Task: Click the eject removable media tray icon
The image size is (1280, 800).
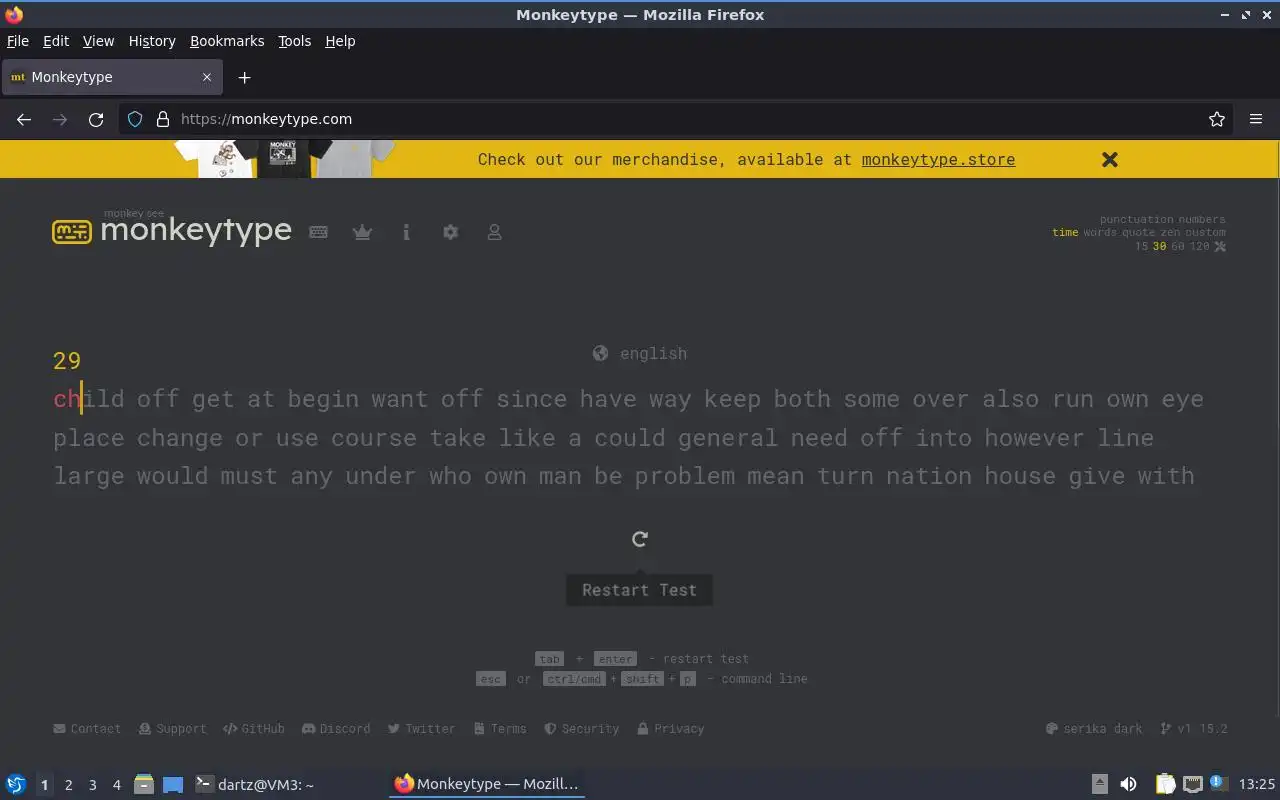Action: [1100, 784]
